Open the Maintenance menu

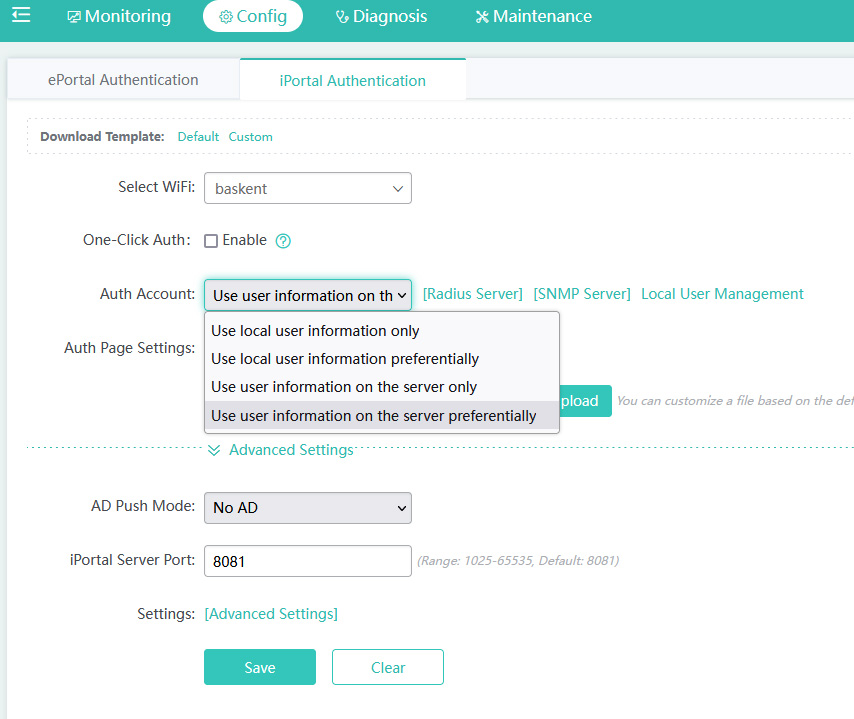pos(533,17)
